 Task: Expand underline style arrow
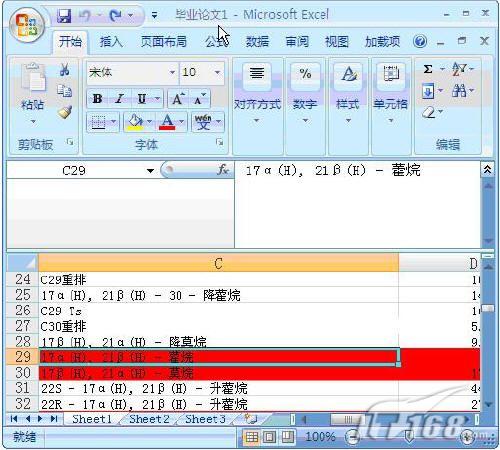click(x=157, y=99)
